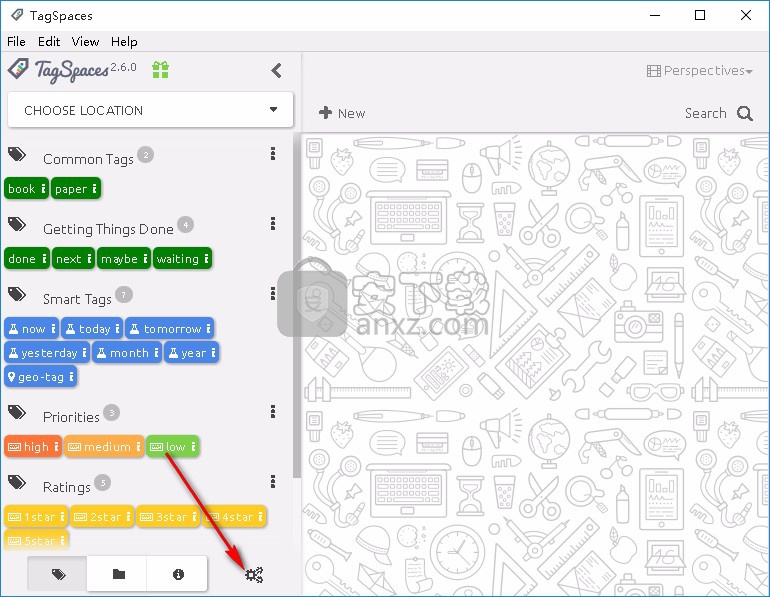The height and width of the screenshot is (597, 770).
Task: Collapse the Ratings group
Action: click(17, 483)
